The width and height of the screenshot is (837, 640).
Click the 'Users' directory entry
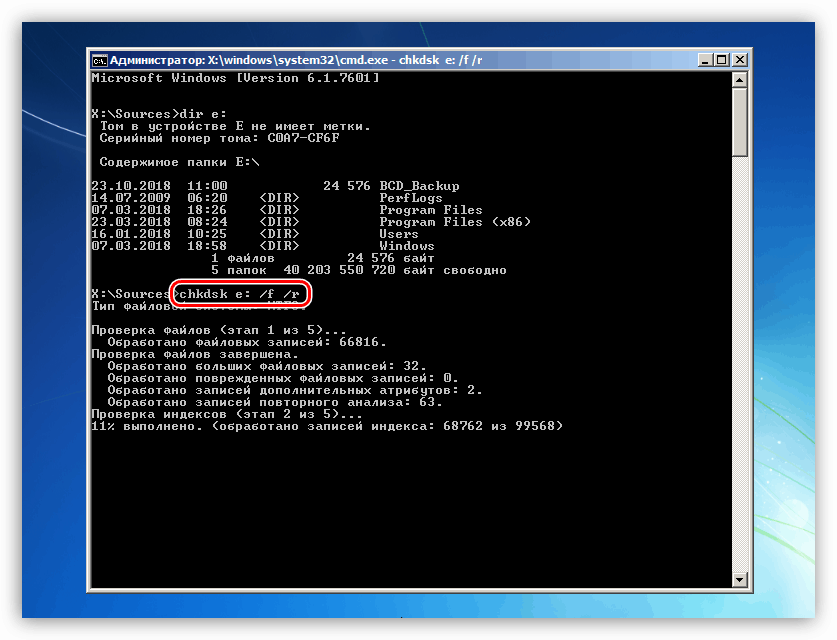[x=255, y=234]
